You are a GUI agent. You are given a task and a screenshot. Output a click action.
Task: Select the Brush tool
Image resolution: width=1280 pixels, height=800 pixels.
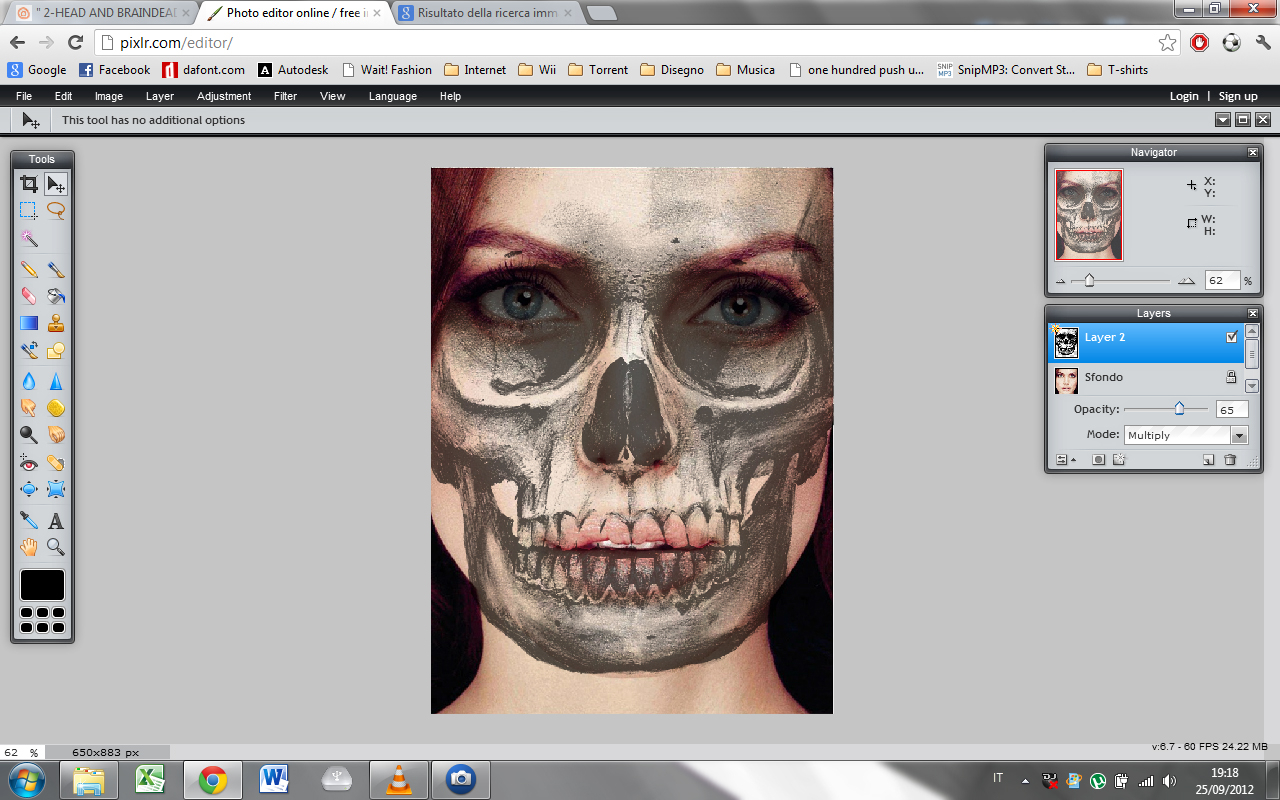(56, 269)
